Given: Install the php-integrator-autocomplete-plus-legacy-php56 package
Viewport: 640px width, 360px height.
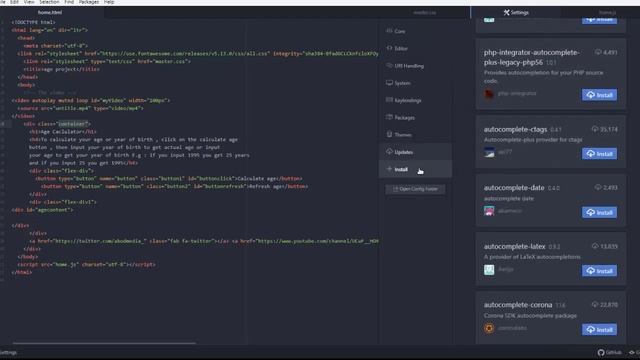Looking at the screenshot, I should point(599,95).
